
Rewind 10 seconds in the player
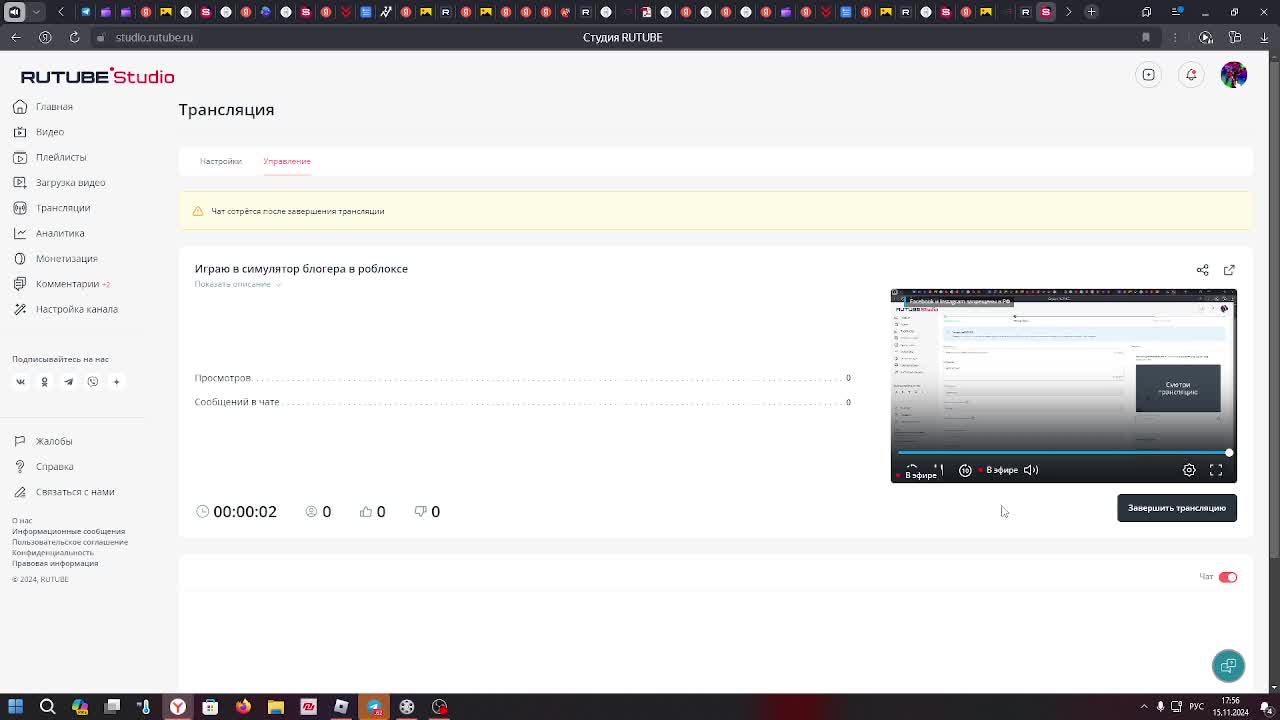965,470
